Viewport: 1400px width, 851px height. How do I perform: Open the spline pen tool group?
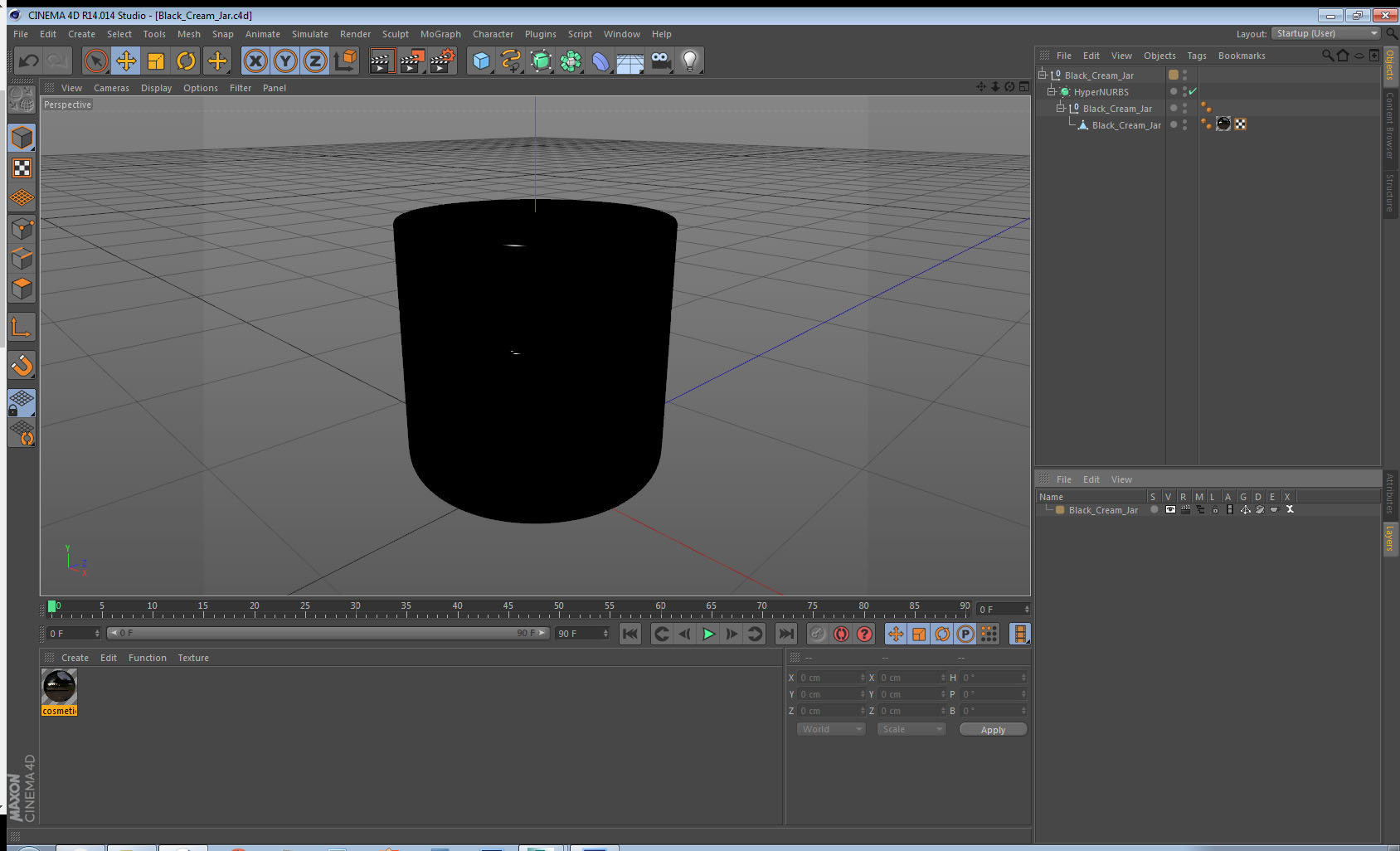511,61
